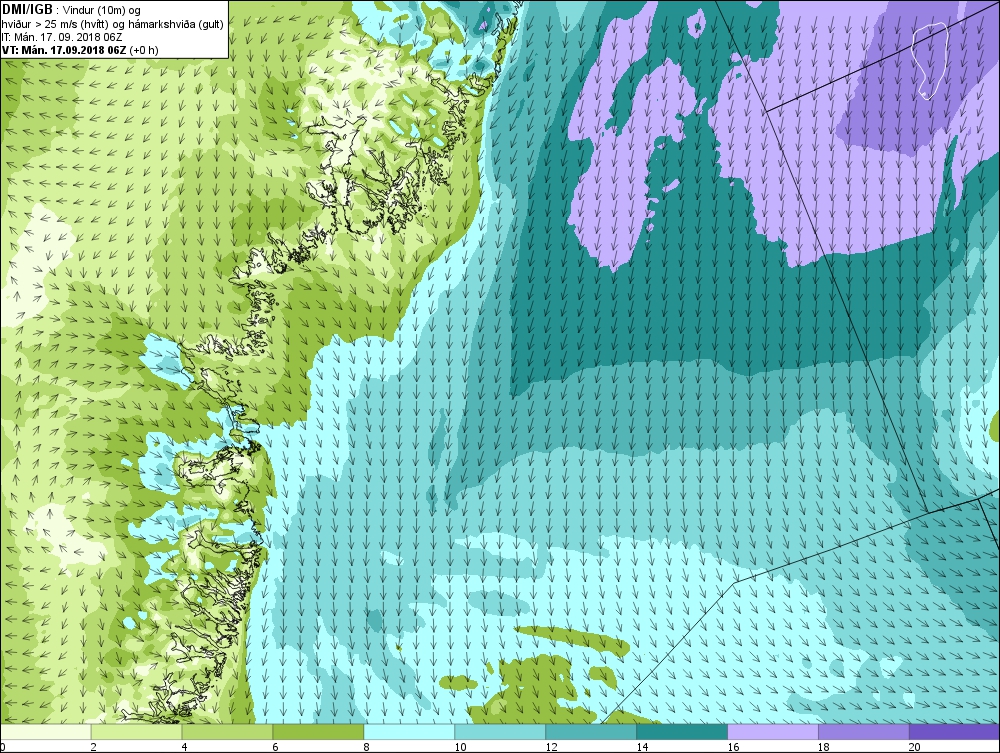Click the 8–10 m/s pale cyan legend swatch
Image resolution: width=1000 pixels, height=753 pixels.
409,732
